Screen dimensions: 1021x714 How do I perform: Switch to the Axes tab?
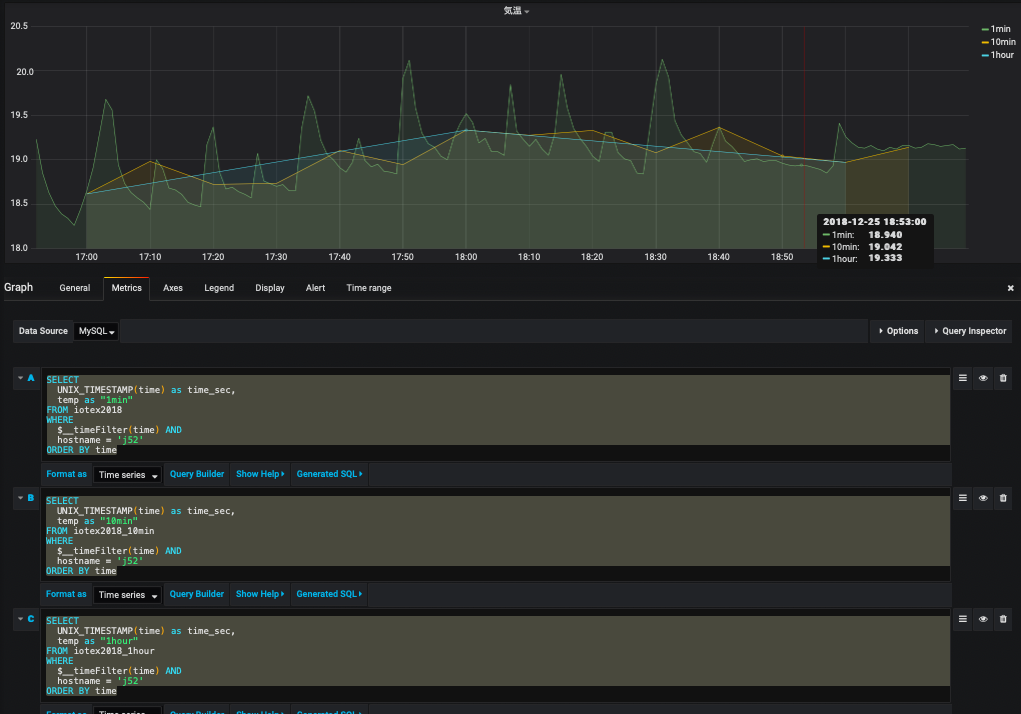[173, 288]
